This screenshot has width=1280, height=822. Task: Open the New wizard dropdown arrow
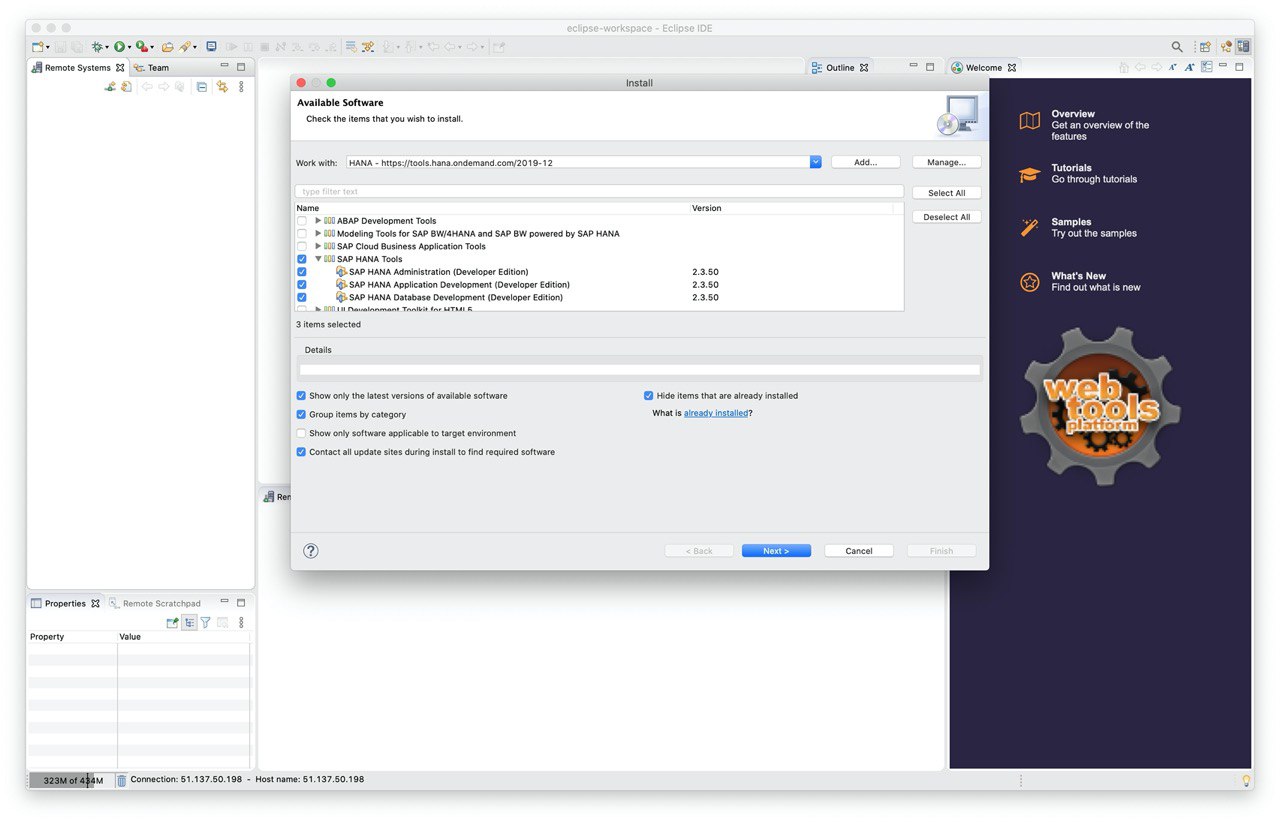point(47,48)
